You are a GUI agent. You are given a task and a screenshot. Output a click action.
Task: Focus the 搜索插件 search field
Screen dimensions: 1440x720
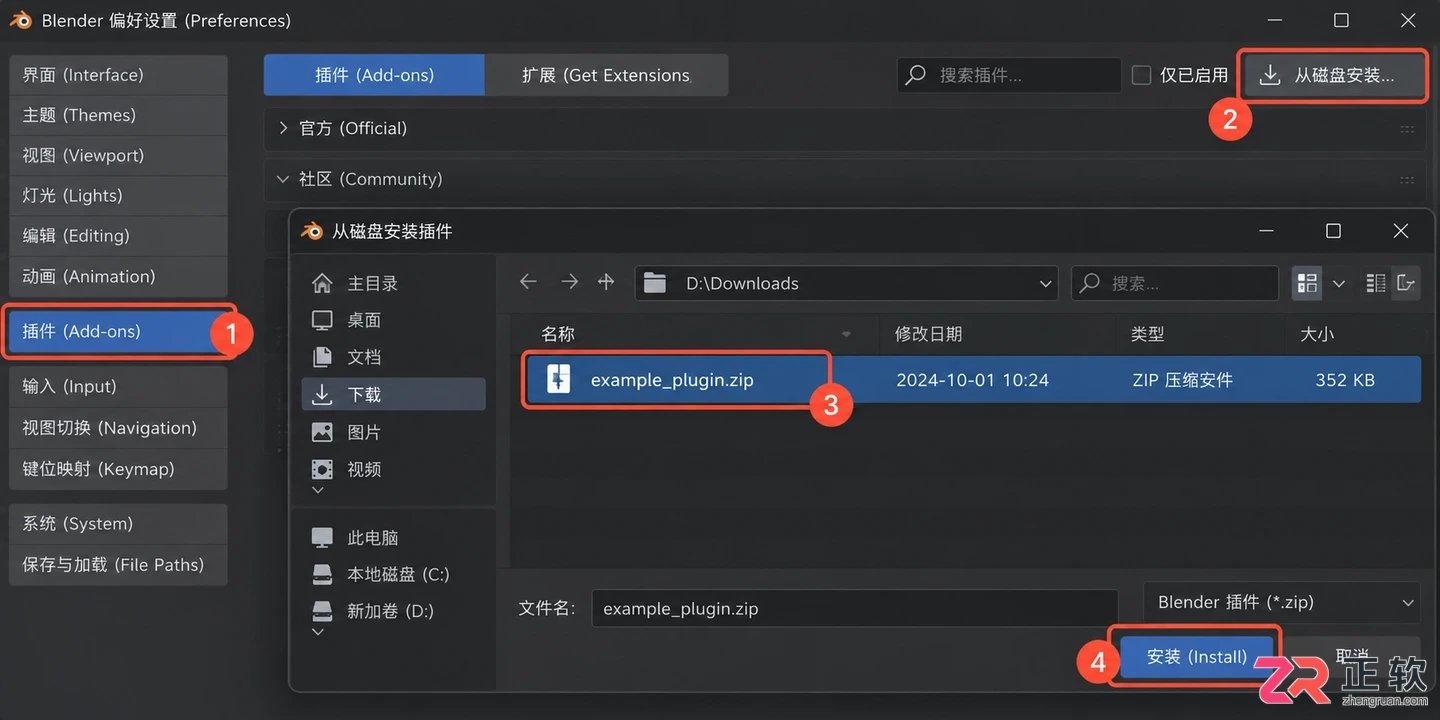[1009, 75]
